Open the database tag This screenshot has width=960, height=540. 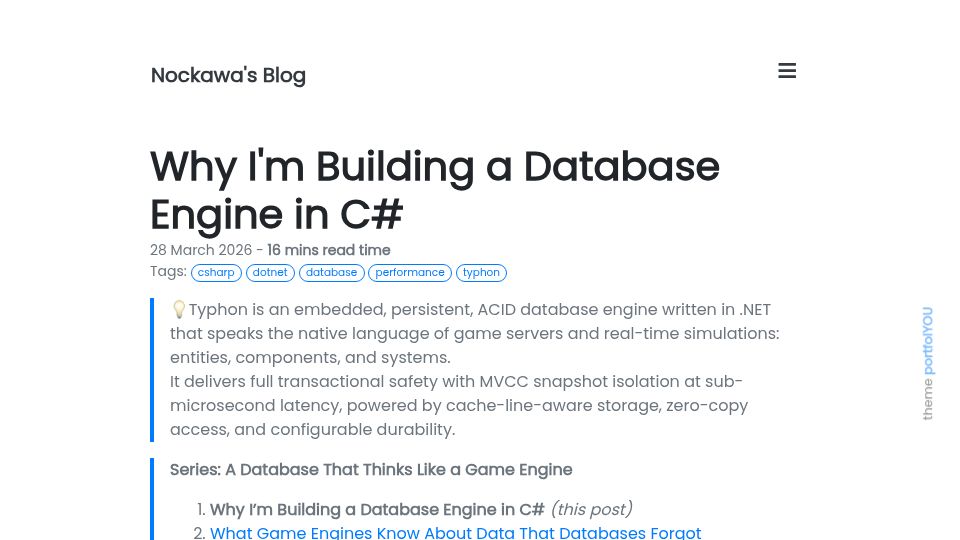331,272
